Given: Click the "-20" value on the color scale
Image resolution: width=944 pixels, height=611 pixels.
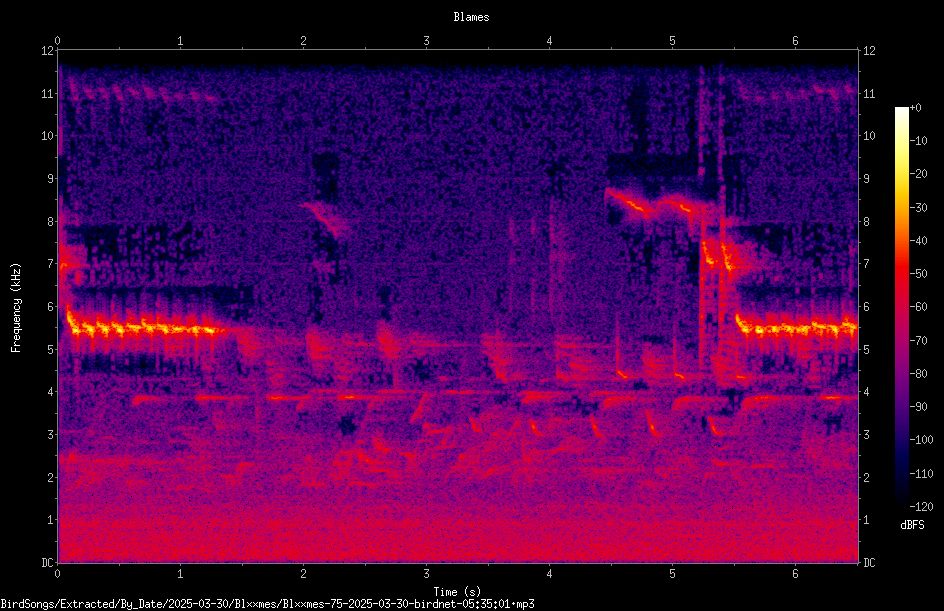Looking at the screenshot, I should 918,174.
